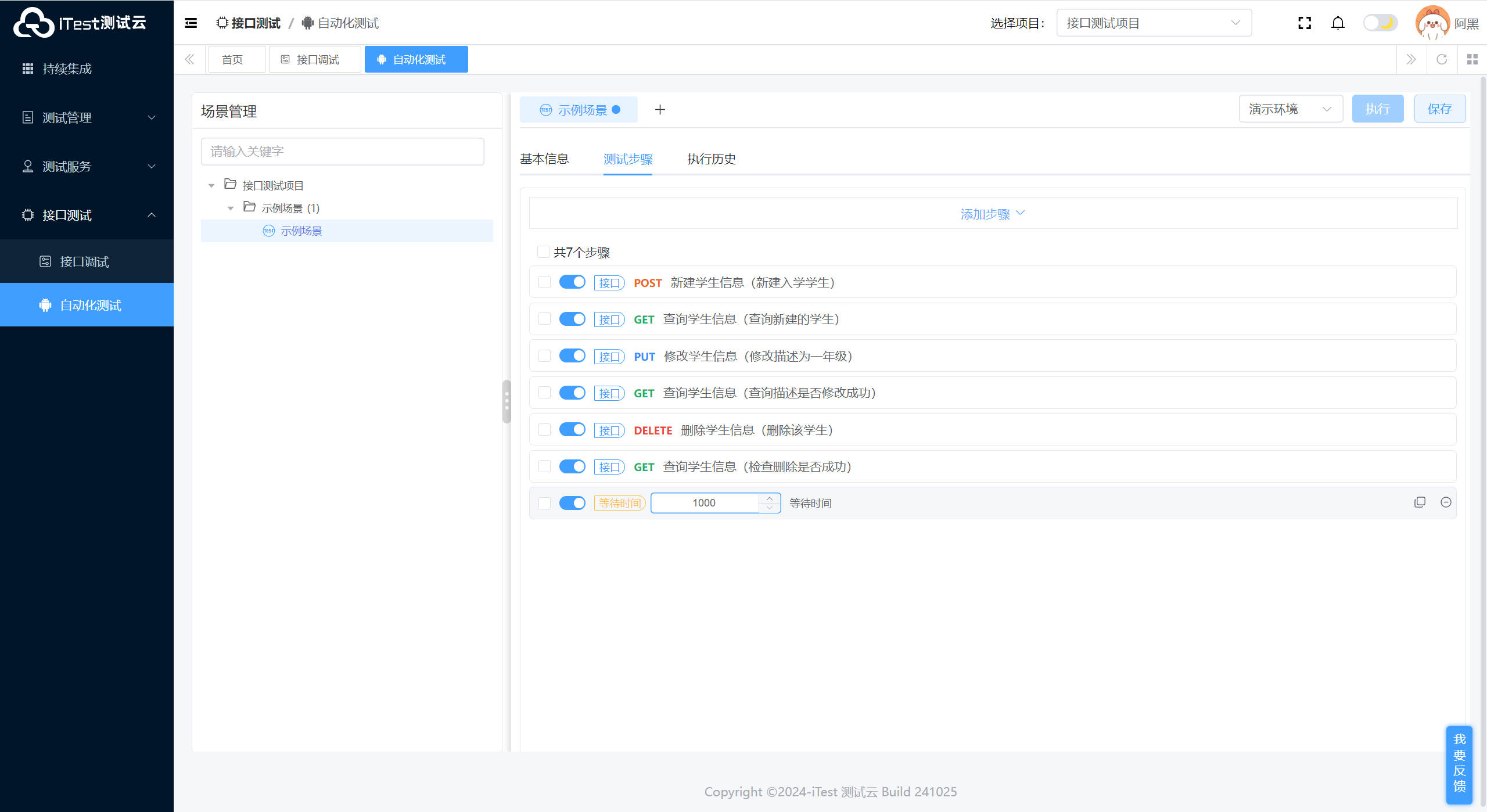Open the 选择项目 project dropdown
Viewport: 1487px width, 812px height.
(1154, 23)
